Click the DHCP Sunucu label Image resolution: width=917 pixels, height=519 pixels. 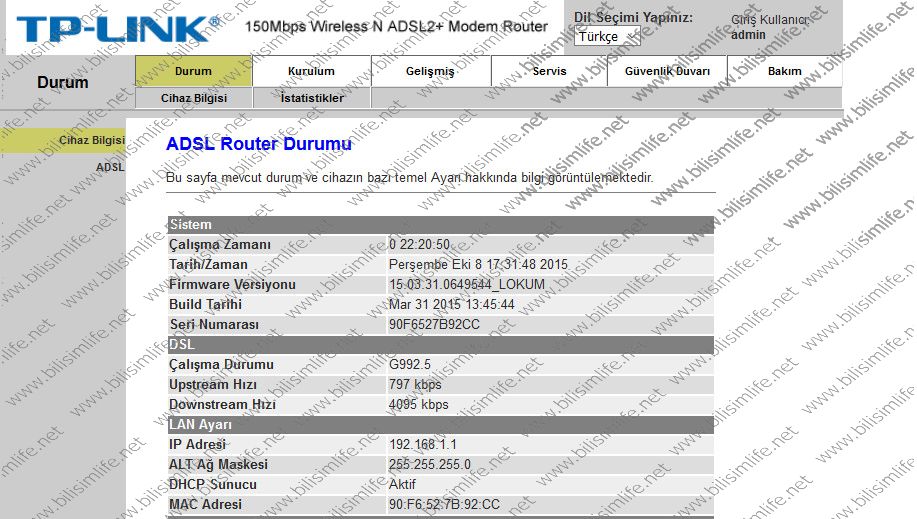(213, 484)
